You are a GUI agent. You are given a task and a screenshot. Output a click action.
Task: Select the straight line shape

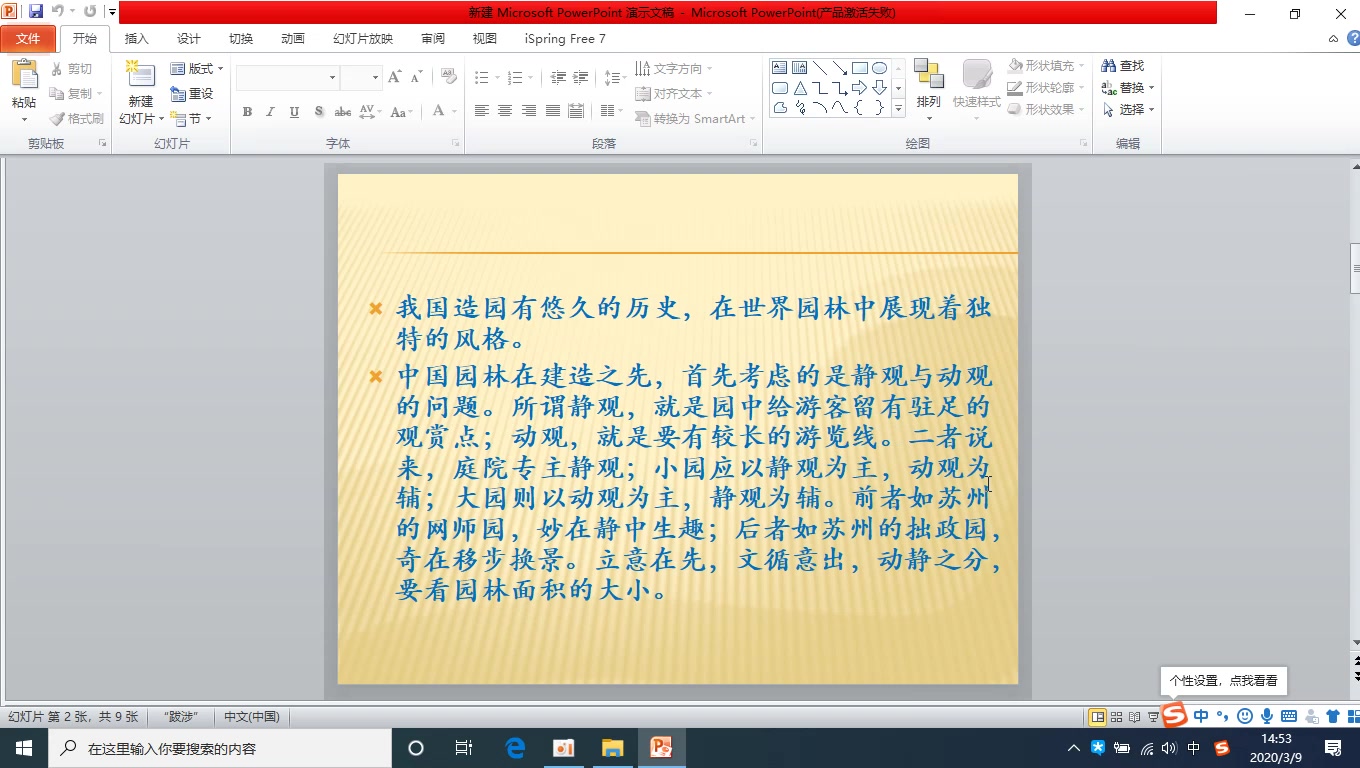click(820, 68)
